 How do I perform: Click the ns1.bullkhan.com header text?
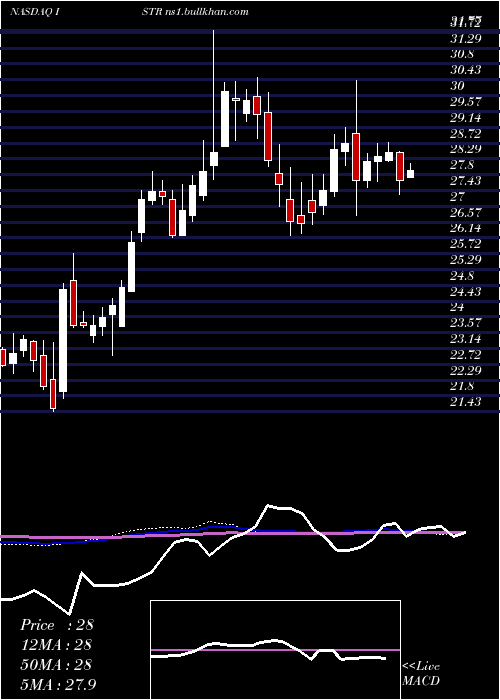(x=208, y=12)
